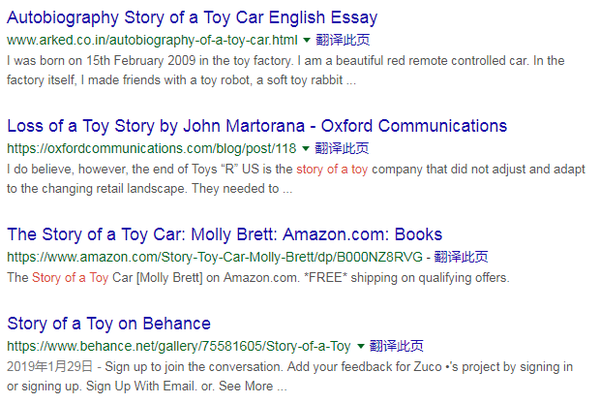Click the 2019年1月29日 date in Behance snippet

point(50,367)
